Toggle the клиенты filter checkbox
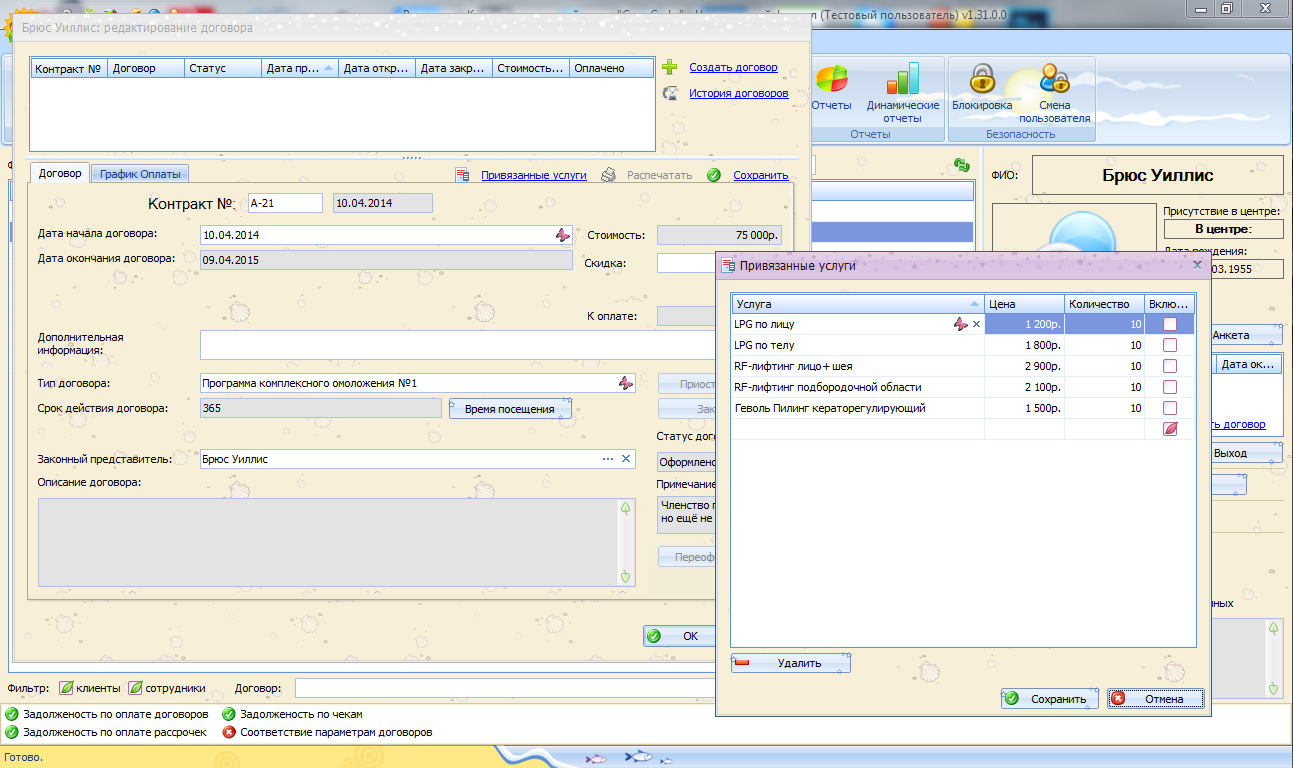The height and width of the screenshot is (768, 1293). [66, 688]
